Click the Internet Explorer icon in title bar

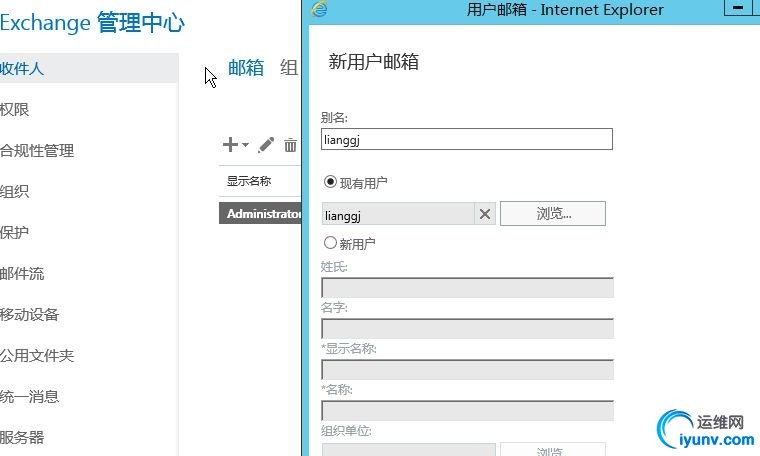click(x=319, y=9)
